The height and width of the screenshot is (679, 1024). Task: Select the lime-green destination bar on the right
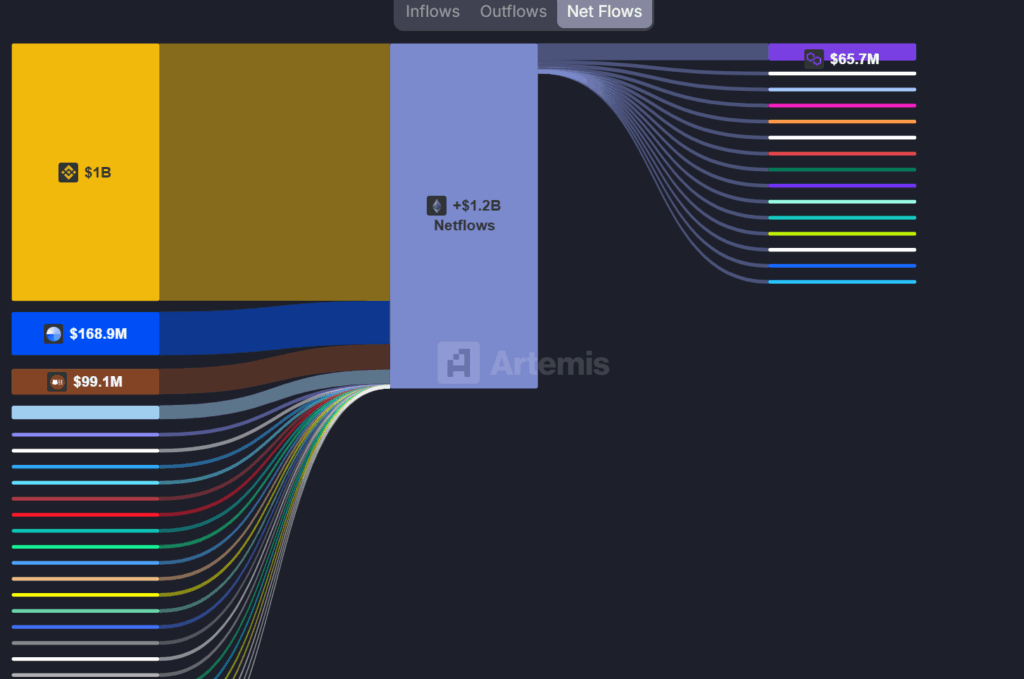tap(842, 234)
